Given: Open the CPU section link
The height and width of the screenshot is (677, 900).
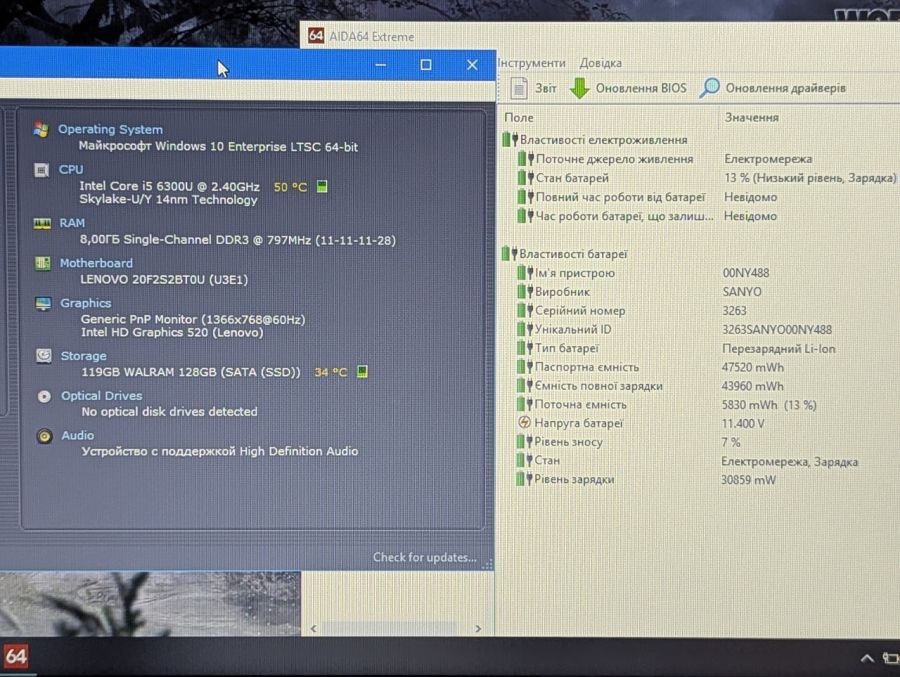Looking at the screenshot, I should [x=71, y=169].
